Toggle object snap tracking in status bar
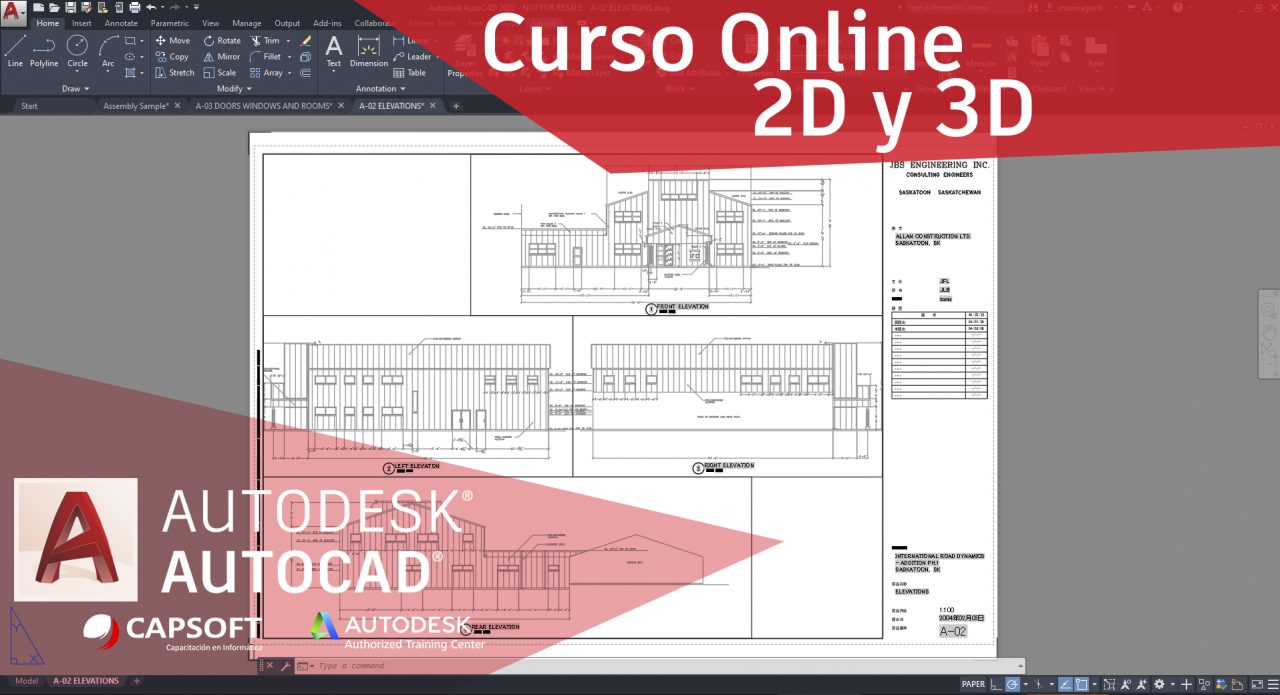The width and height of the screenshot is (1280, 695). (x=1065, y=684)
